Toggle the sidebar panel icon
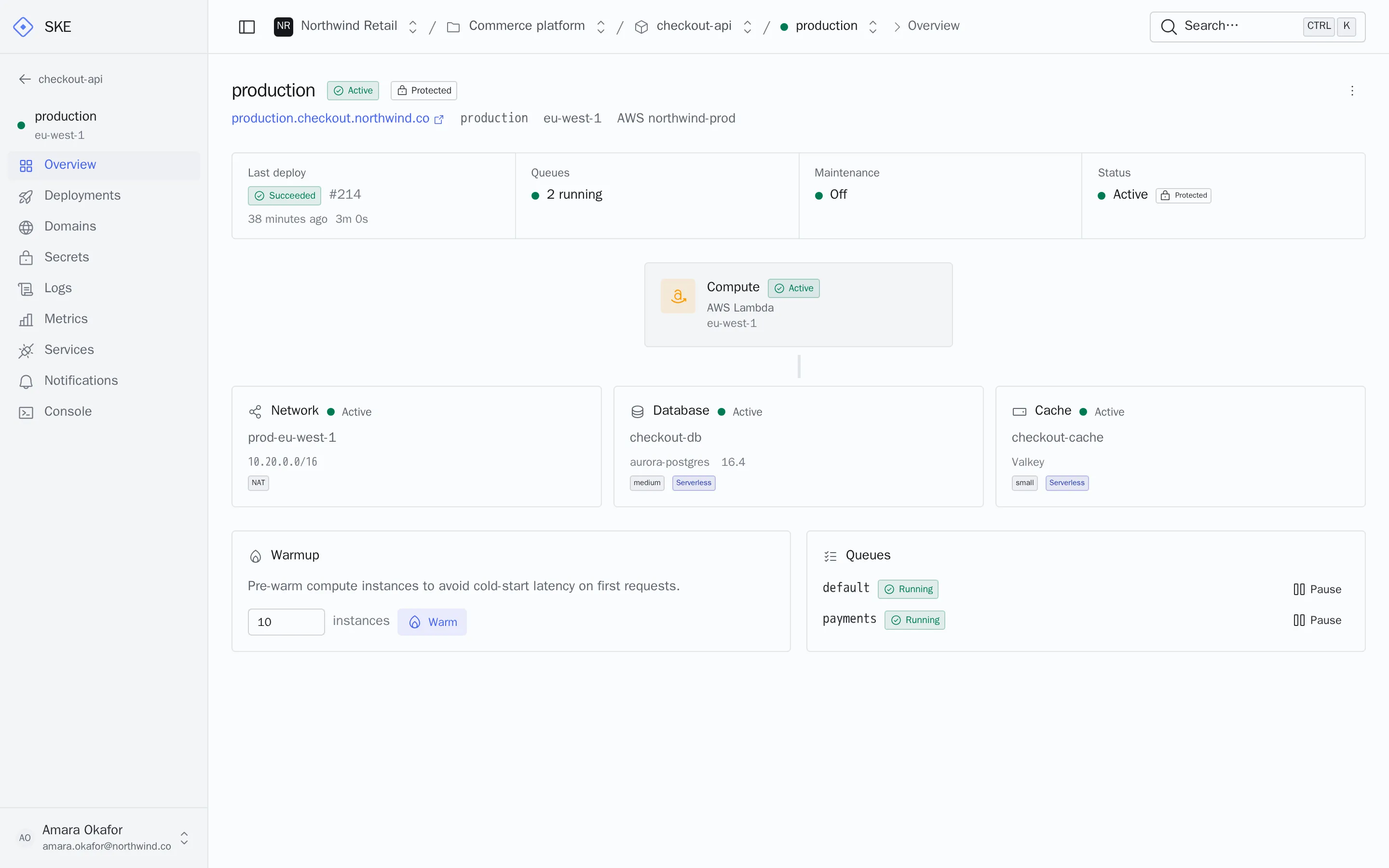Screen dimensions: 1389x868 pos(247,27)
